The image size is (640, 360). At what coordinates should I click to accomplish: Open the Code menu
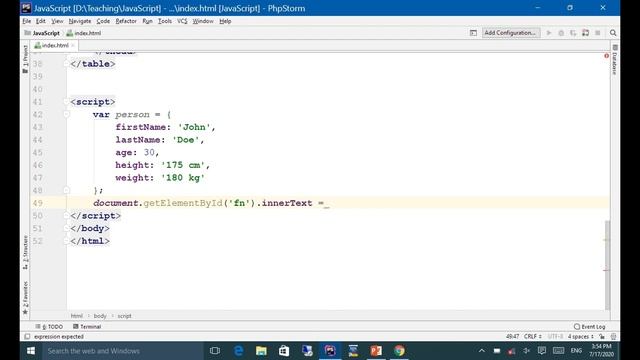(x=103, y=21)
